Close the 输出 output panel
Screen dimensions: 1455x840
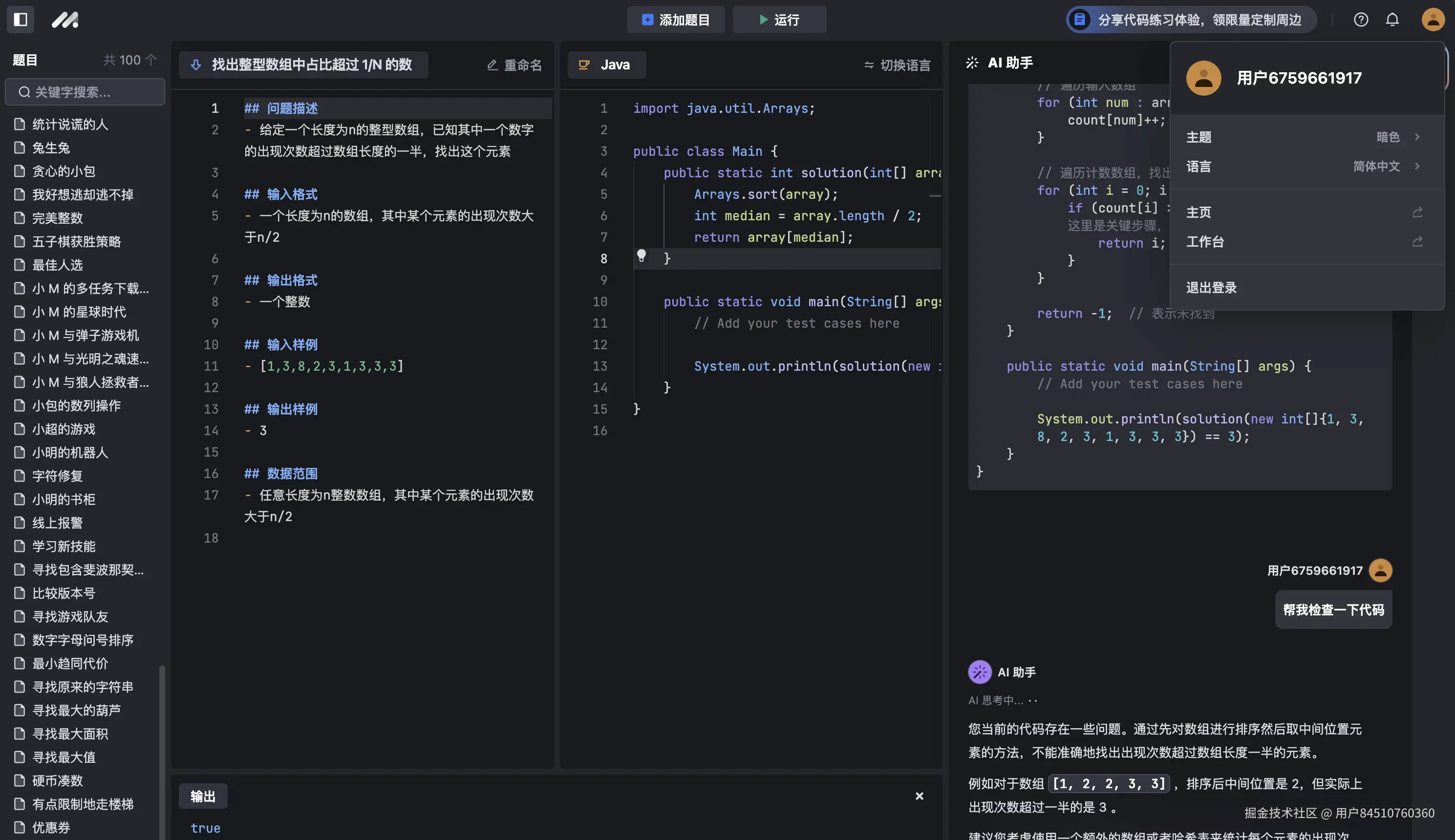click(918, 796)
